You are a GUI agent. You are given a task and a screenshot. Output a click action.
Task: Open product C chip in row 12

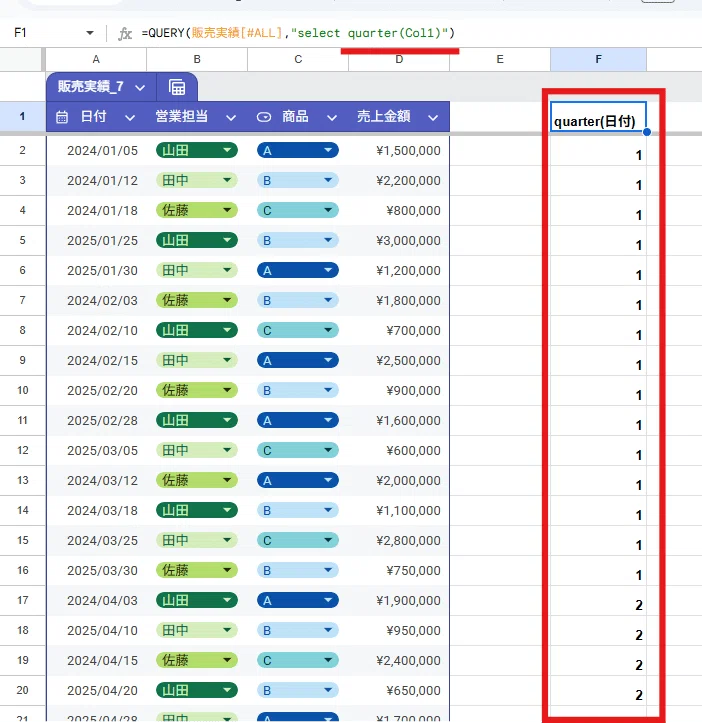coord(297,450)
